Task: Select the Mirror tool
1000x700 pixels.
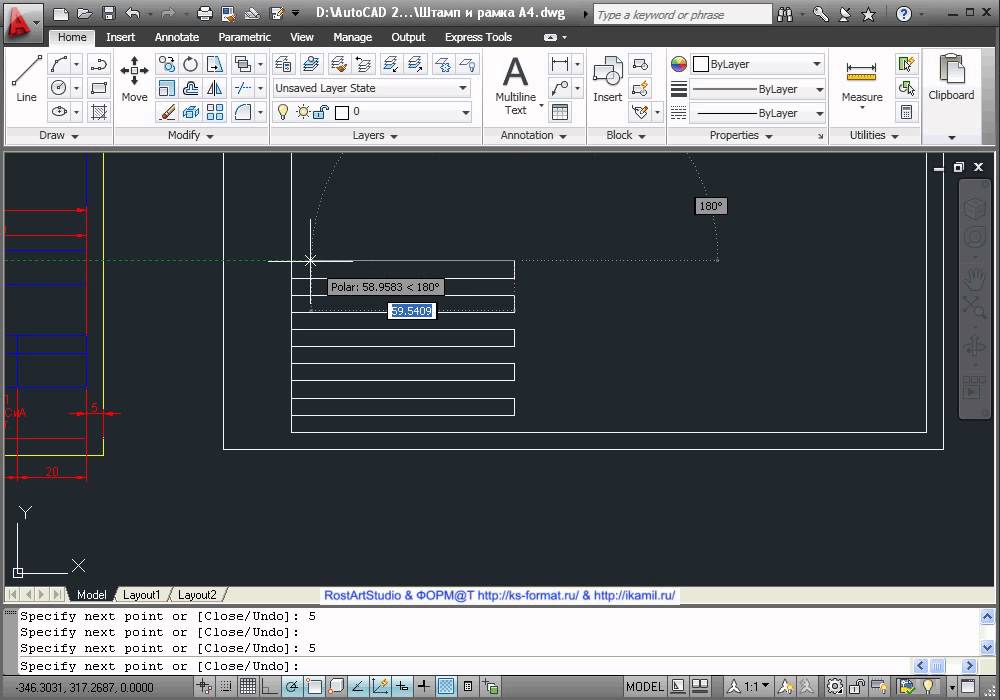Action: tap(215, 88)
